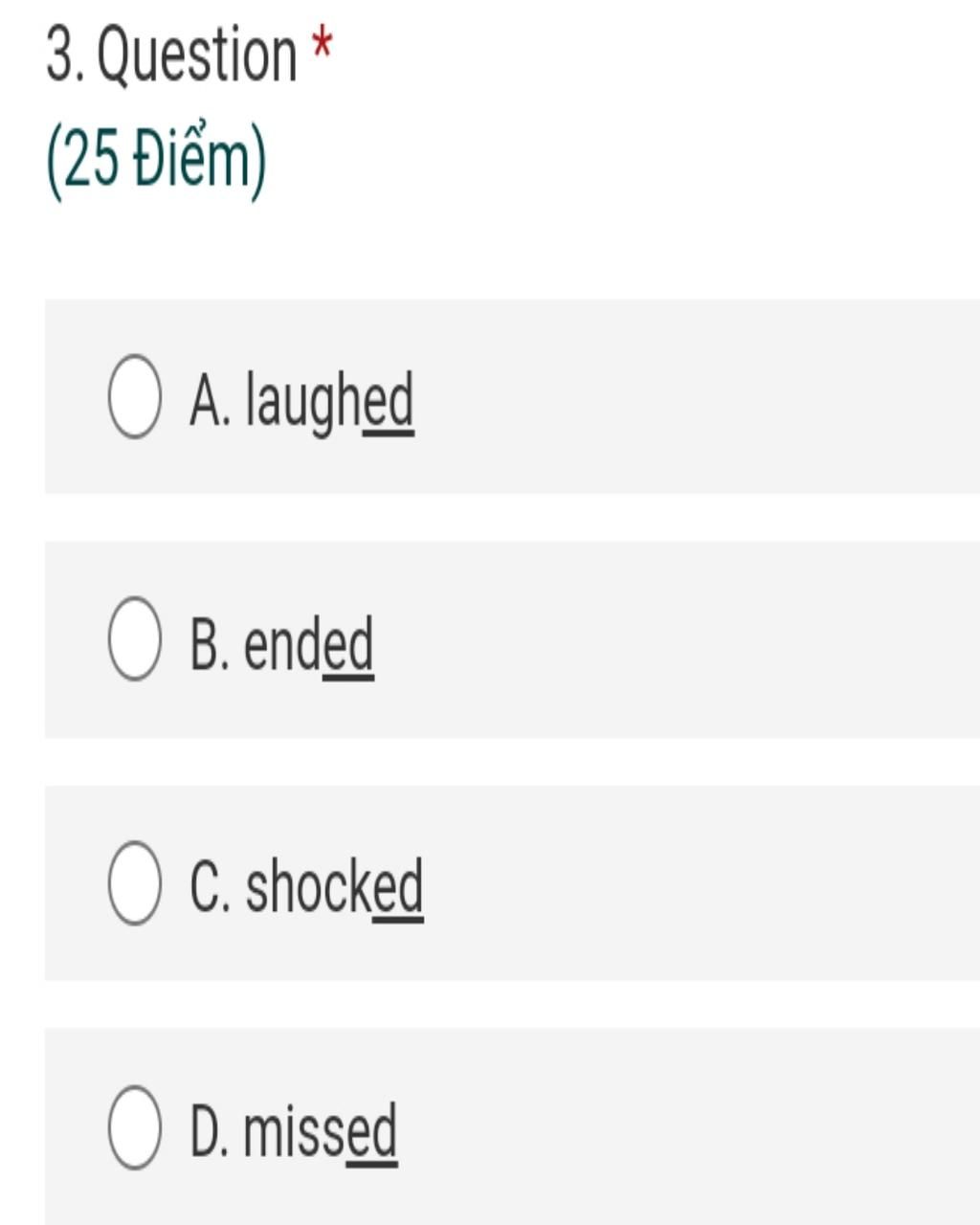Click the number '3.' in the heading
This screenshot has height=1225, width=980.
[65, 55]
